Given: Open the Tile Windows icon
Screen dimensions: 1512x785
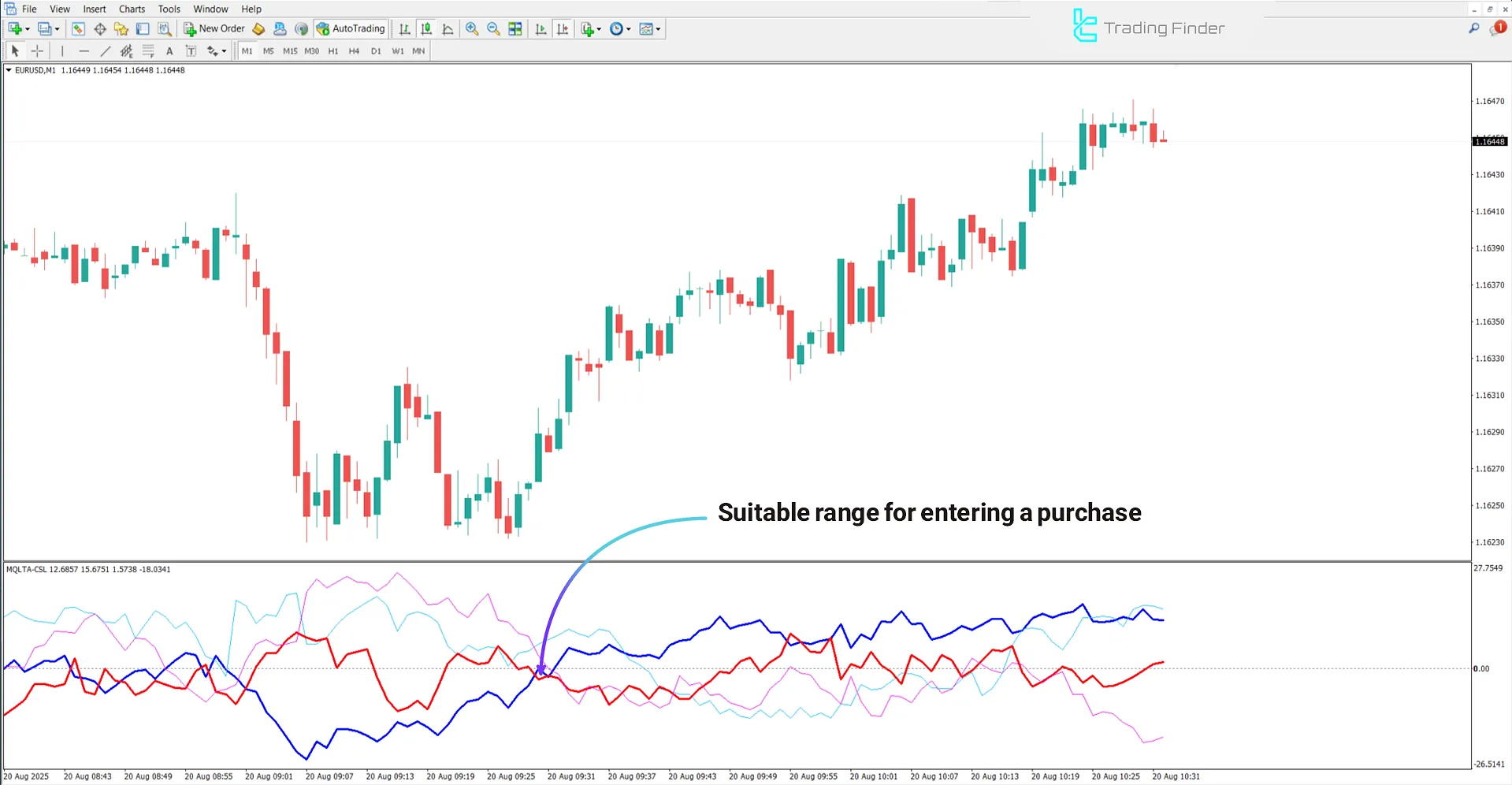Looking at the screenshot, I should 515,29.
